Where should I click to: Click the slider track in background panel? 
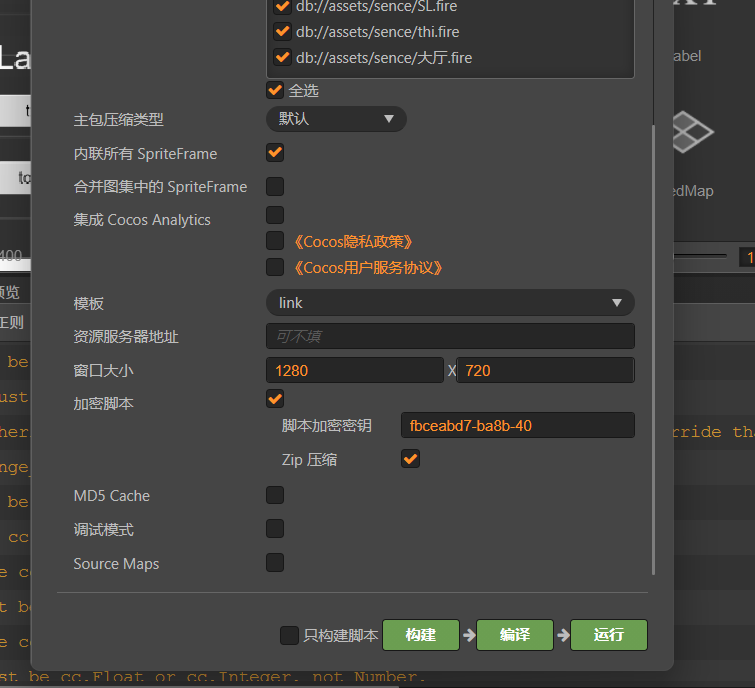coord(700,256)
